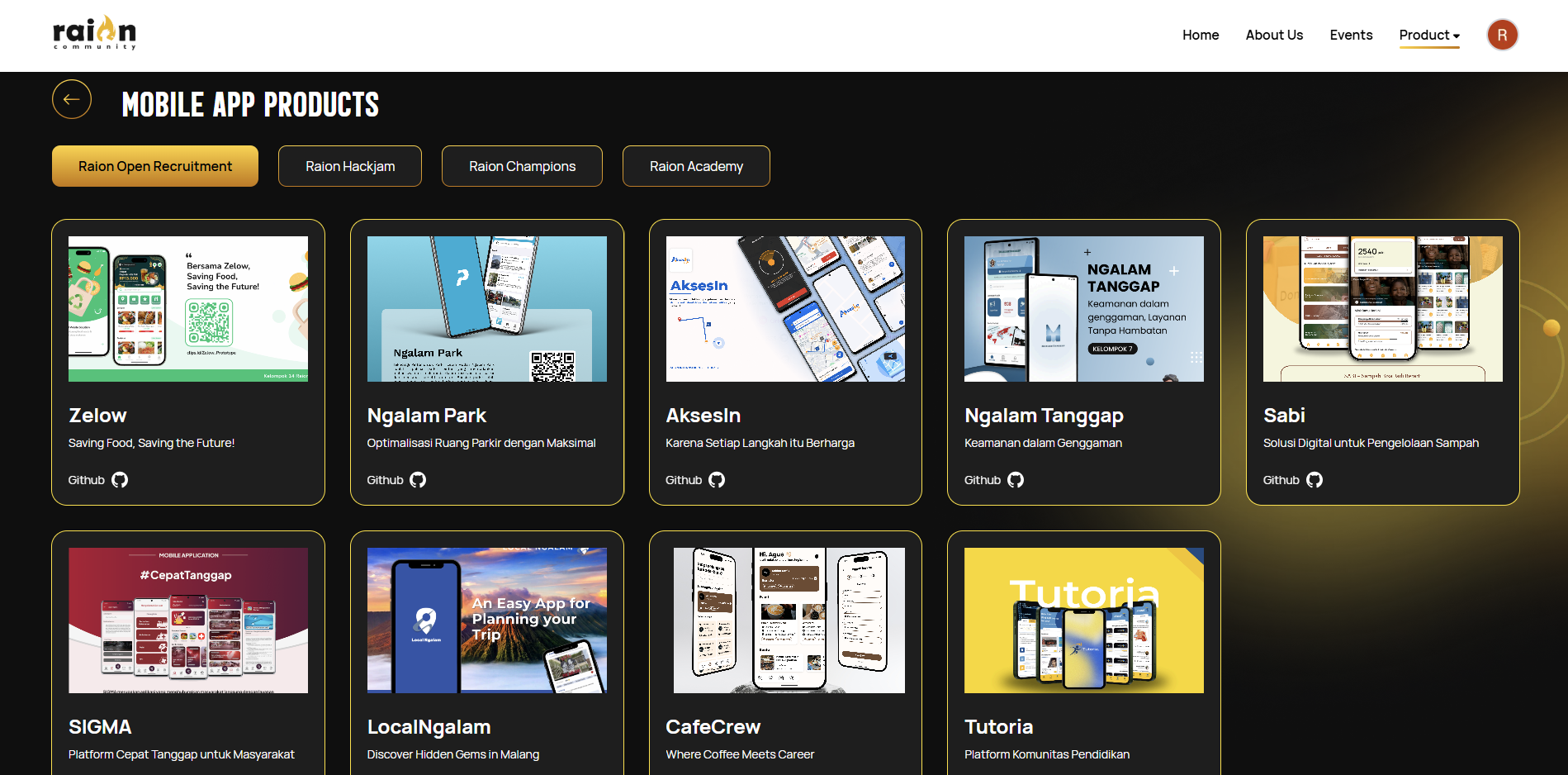Screen dimensions: 1568x775
Task: Click the Sabi card title
Action: point(1284,416)
